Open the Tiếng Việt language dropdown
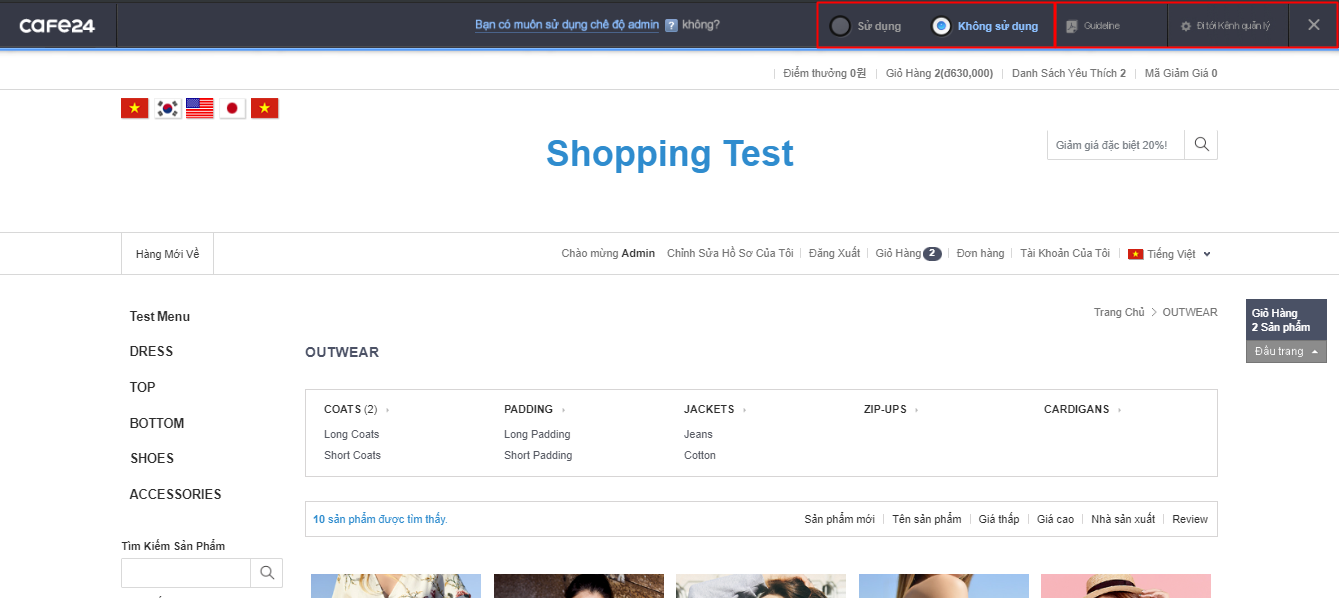Viewport: 1339px width, 598px height. pyautogui.click(x=1170, y=254)
